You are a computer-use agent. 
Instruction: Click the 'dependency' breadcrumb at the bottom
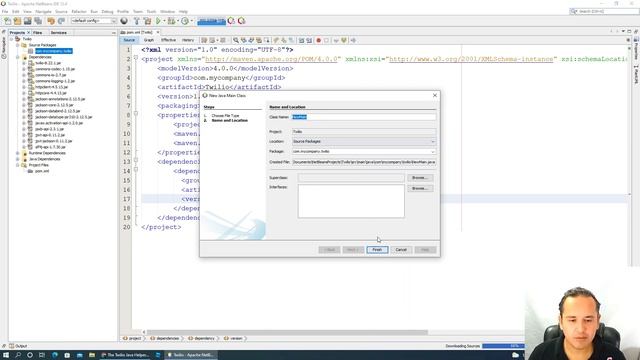tap(204, 338)
